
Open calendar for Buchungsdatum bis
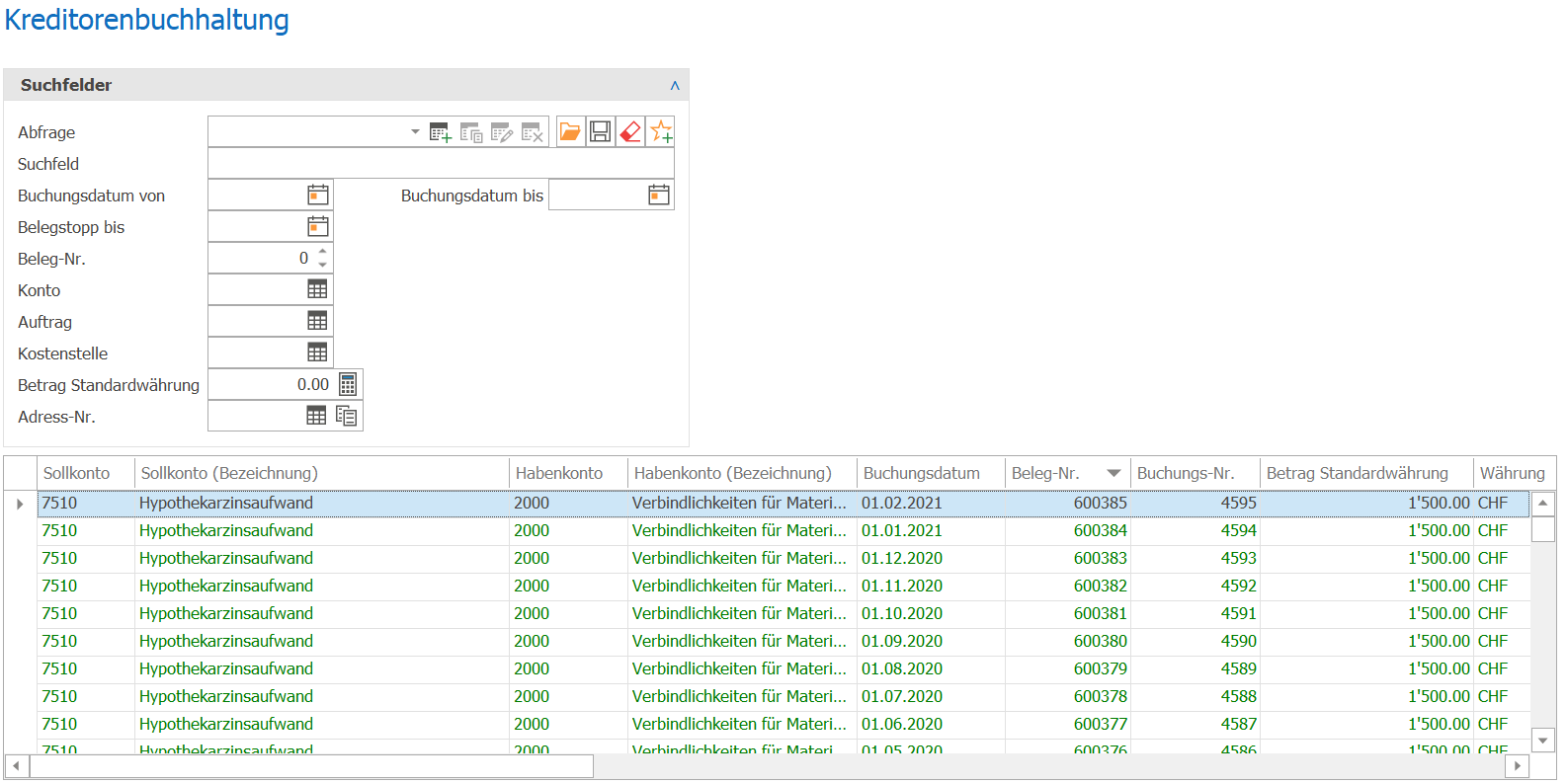point(659,195)
